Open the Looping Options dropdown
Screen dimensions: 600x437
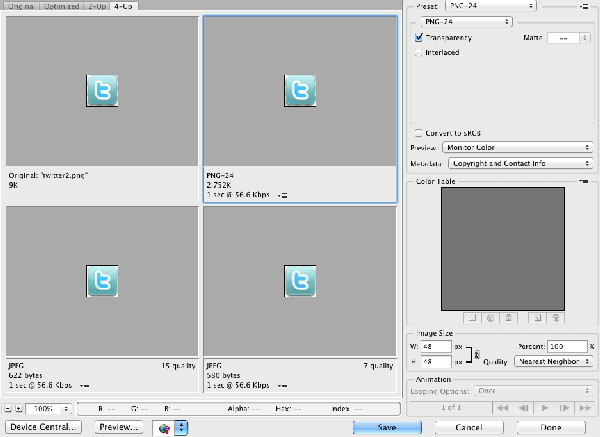[533, 391]
